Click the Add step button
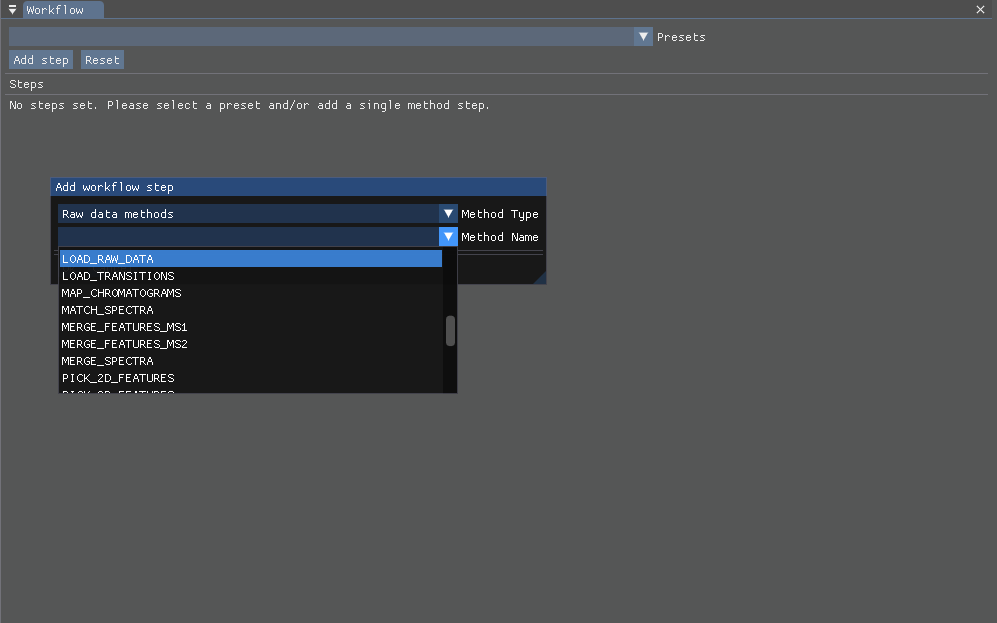 tap(41, 60)
